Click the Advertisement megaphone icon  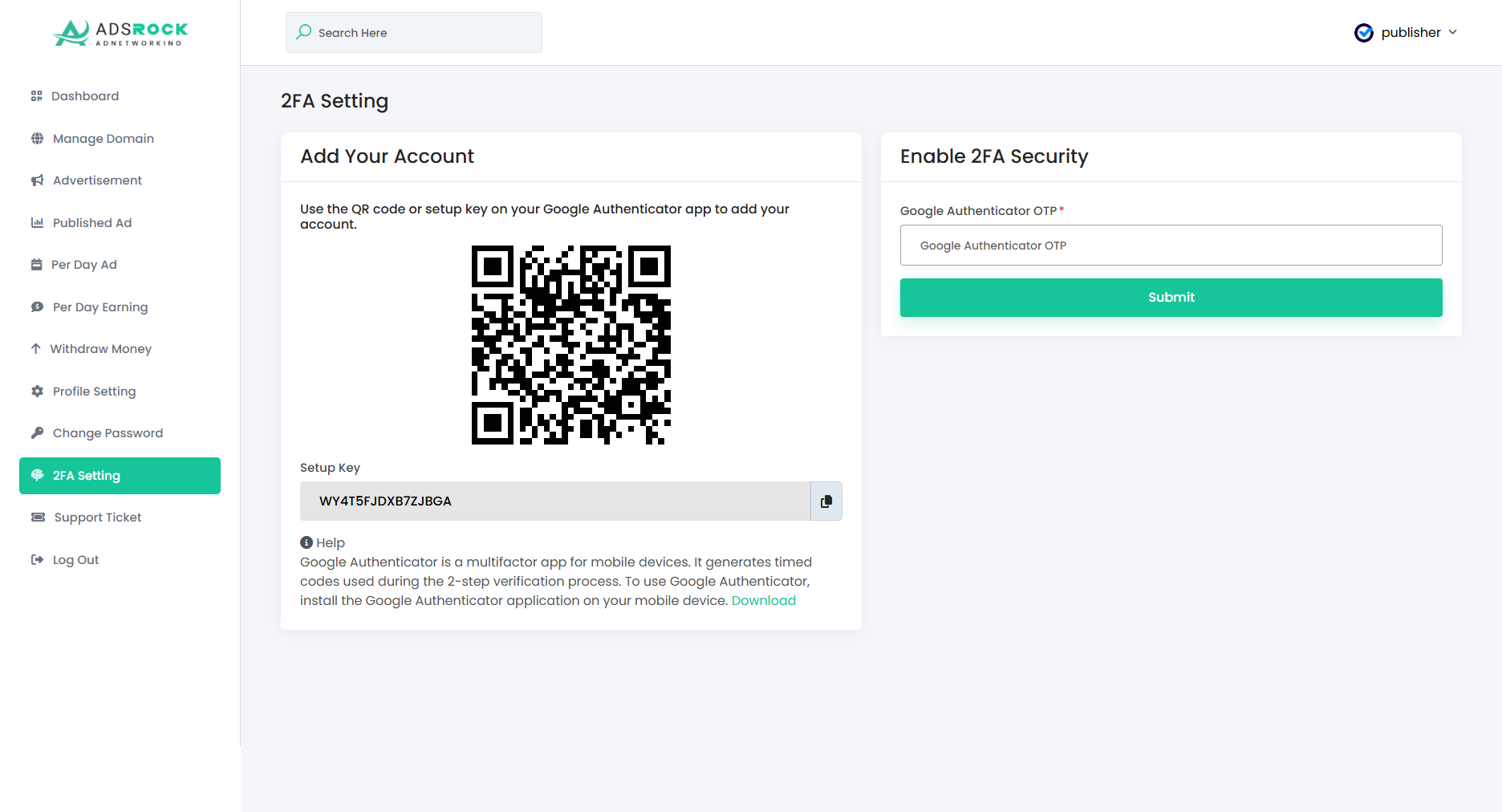pos(37,181)
